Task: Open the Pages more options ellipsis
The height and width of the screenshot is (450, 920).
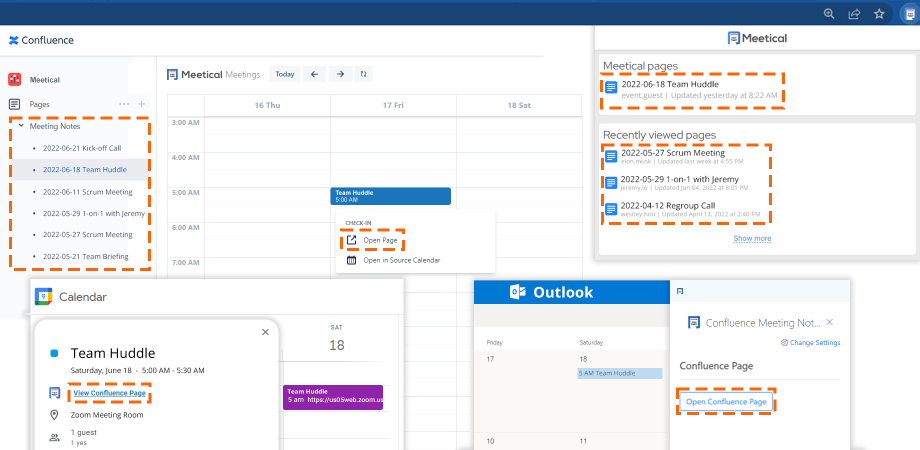Action: (124, 104)
